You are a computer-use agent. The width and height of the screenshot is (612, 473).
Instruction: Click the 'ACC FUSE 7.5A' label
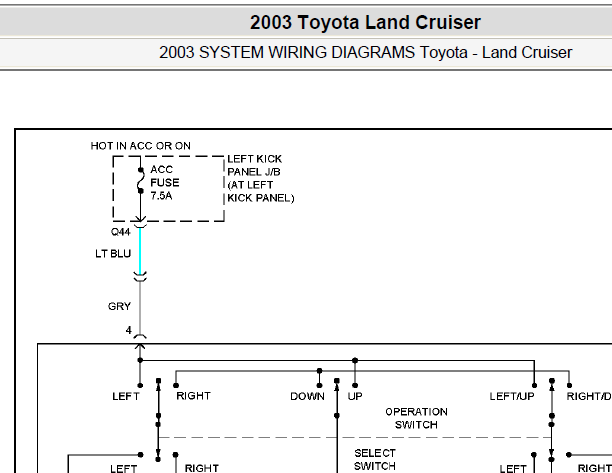pos(165,183)
